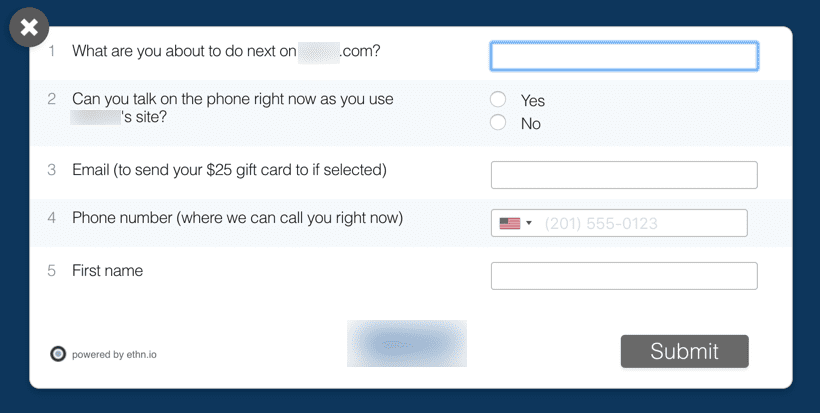The height and width of the screenshot is (413, 820).
Task: Click the First name input field
Action: click(x=624, y=276)
